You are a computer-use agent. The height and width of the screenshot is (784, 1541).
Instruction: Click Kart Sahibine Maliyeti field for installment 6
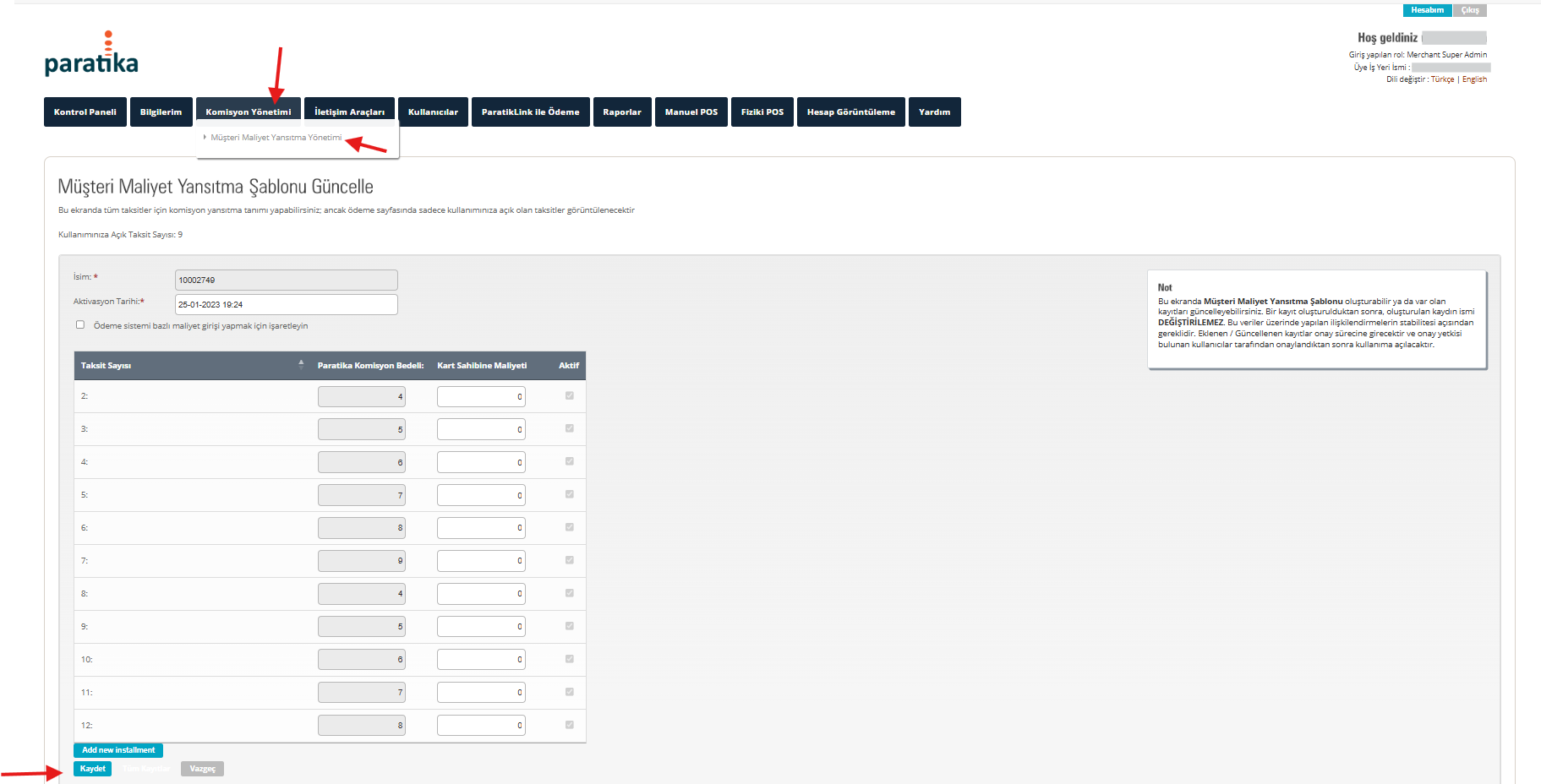point(481,528)
